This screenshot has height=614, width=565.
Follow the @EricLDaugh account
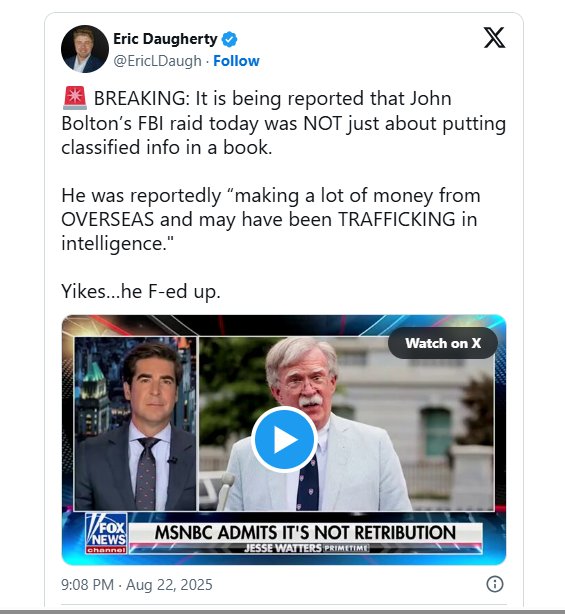click(236, 61)
